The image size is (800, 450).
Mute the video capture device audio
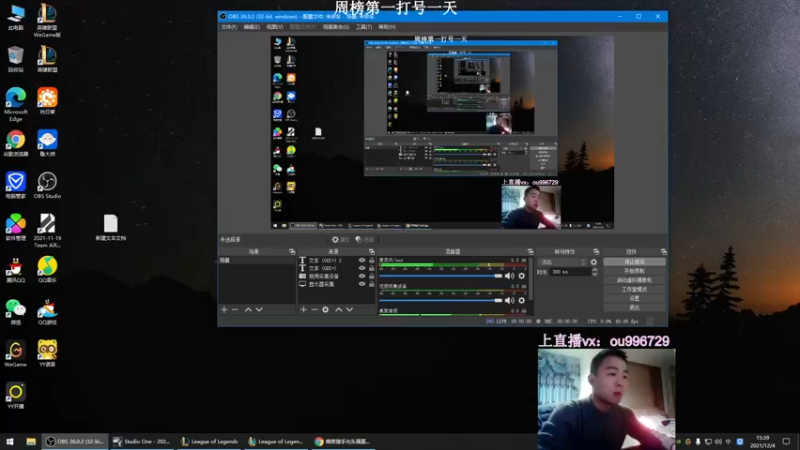click(x=509, y=301)
